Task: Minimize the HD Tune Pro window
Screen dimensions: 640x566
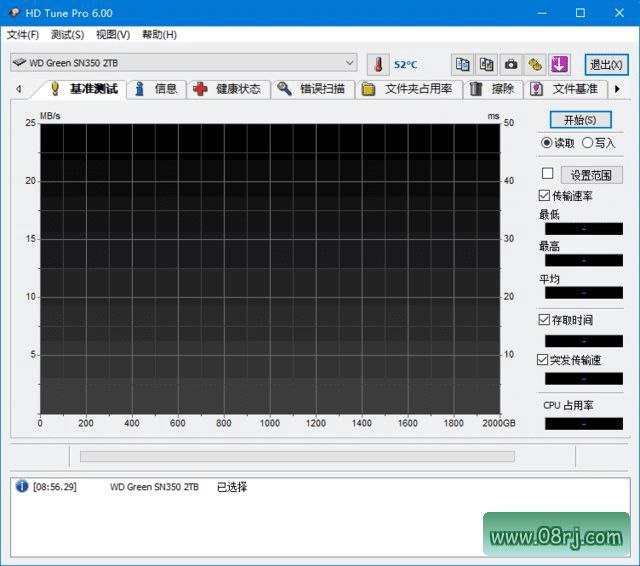Action: (x=542, y=13)
